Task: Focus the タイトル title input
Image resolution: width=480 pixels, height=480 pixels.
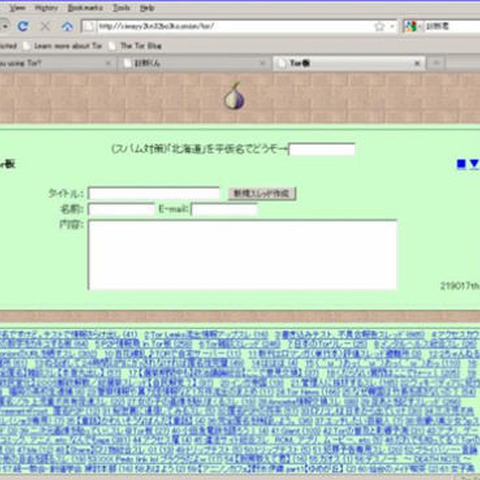Action: point(154,194)
